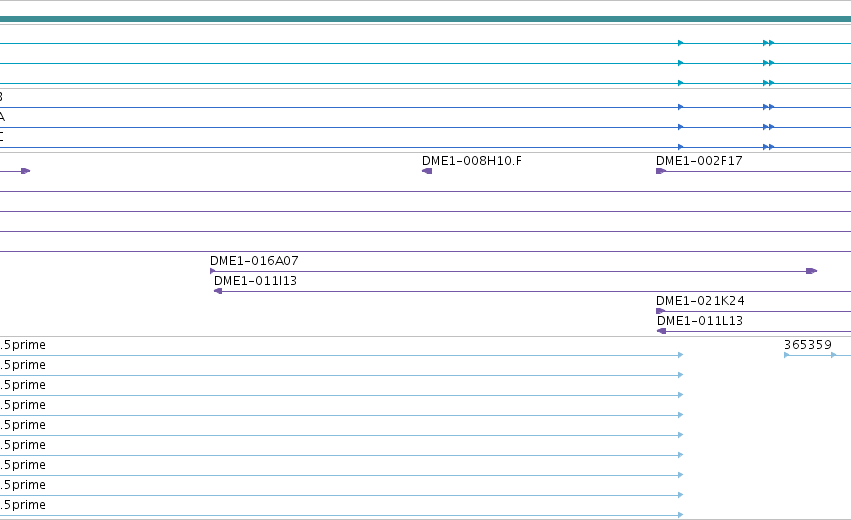Select the DME1-011I13 feature label
The height and width of the screenshot is (520, 851).
click(255, 281)
